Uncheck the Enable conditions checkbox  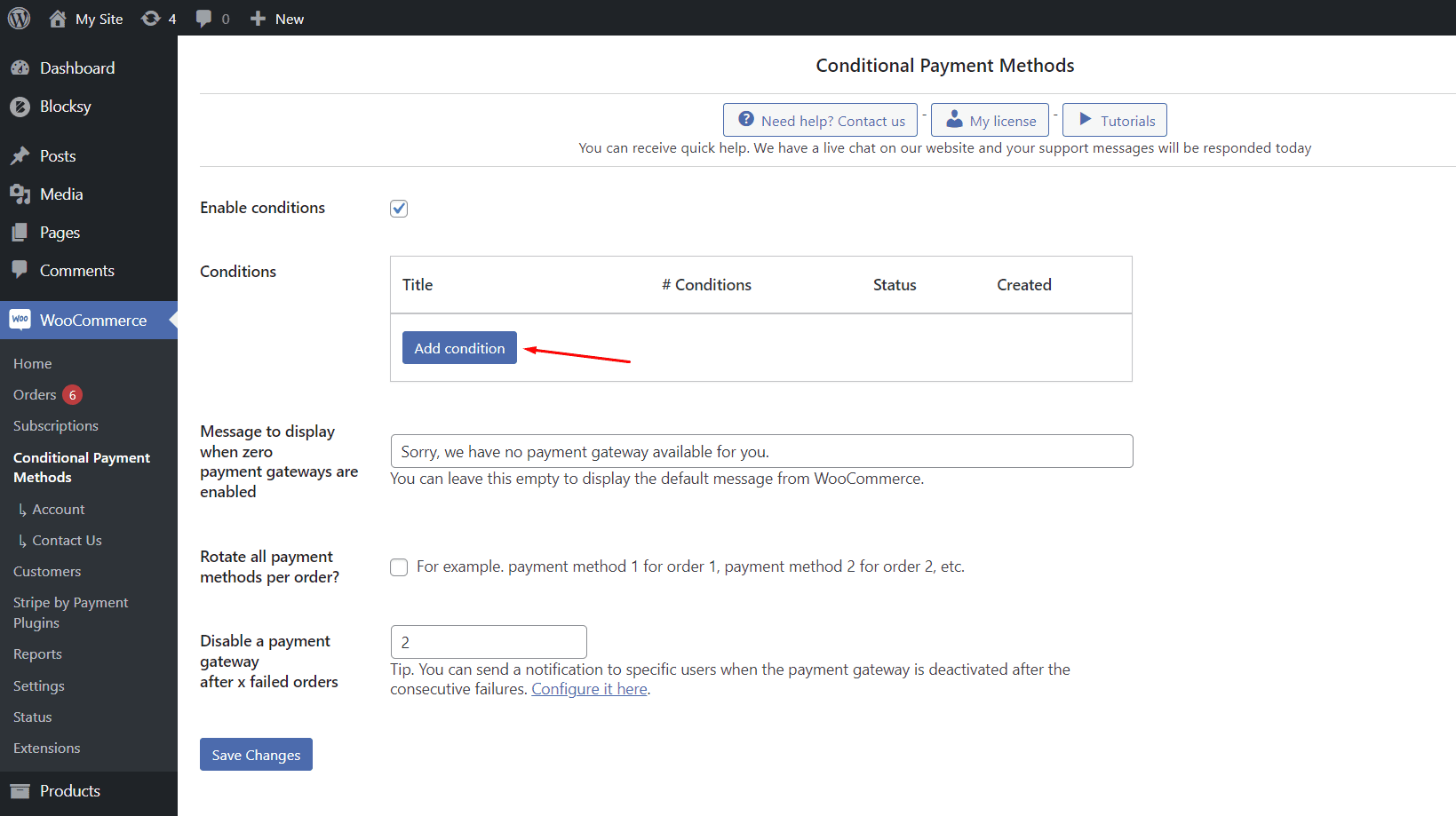click(x=399, y=209)
